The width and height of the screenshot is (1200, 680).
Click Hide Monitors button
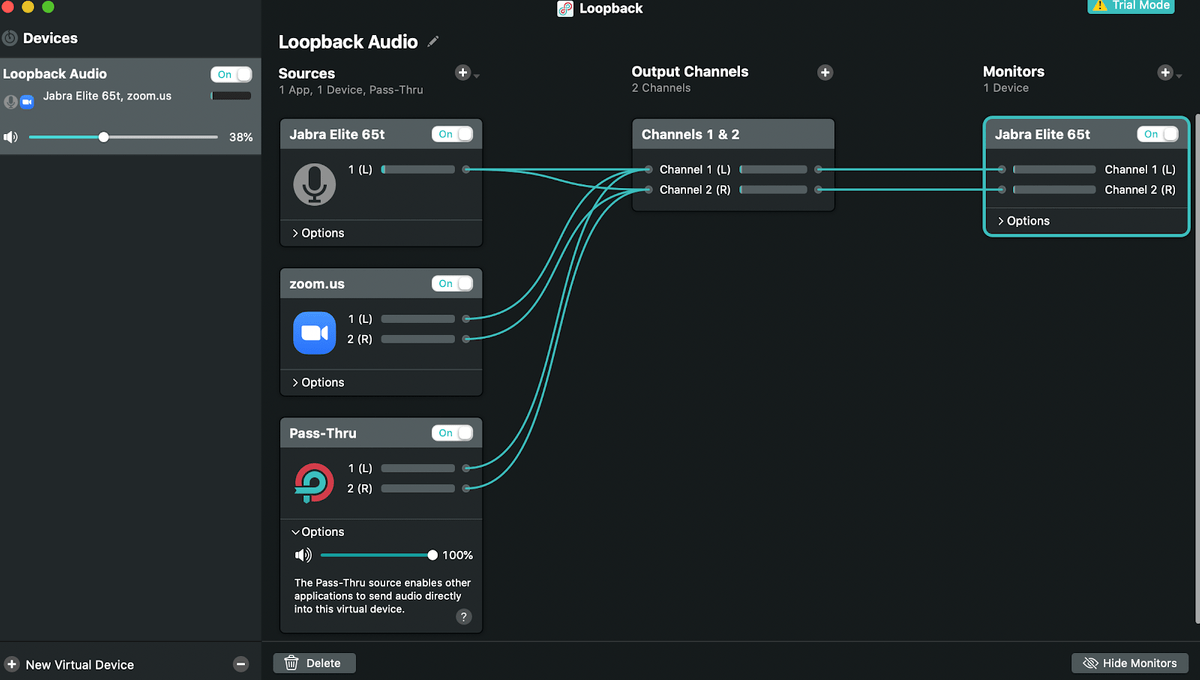click(1130, 663)
